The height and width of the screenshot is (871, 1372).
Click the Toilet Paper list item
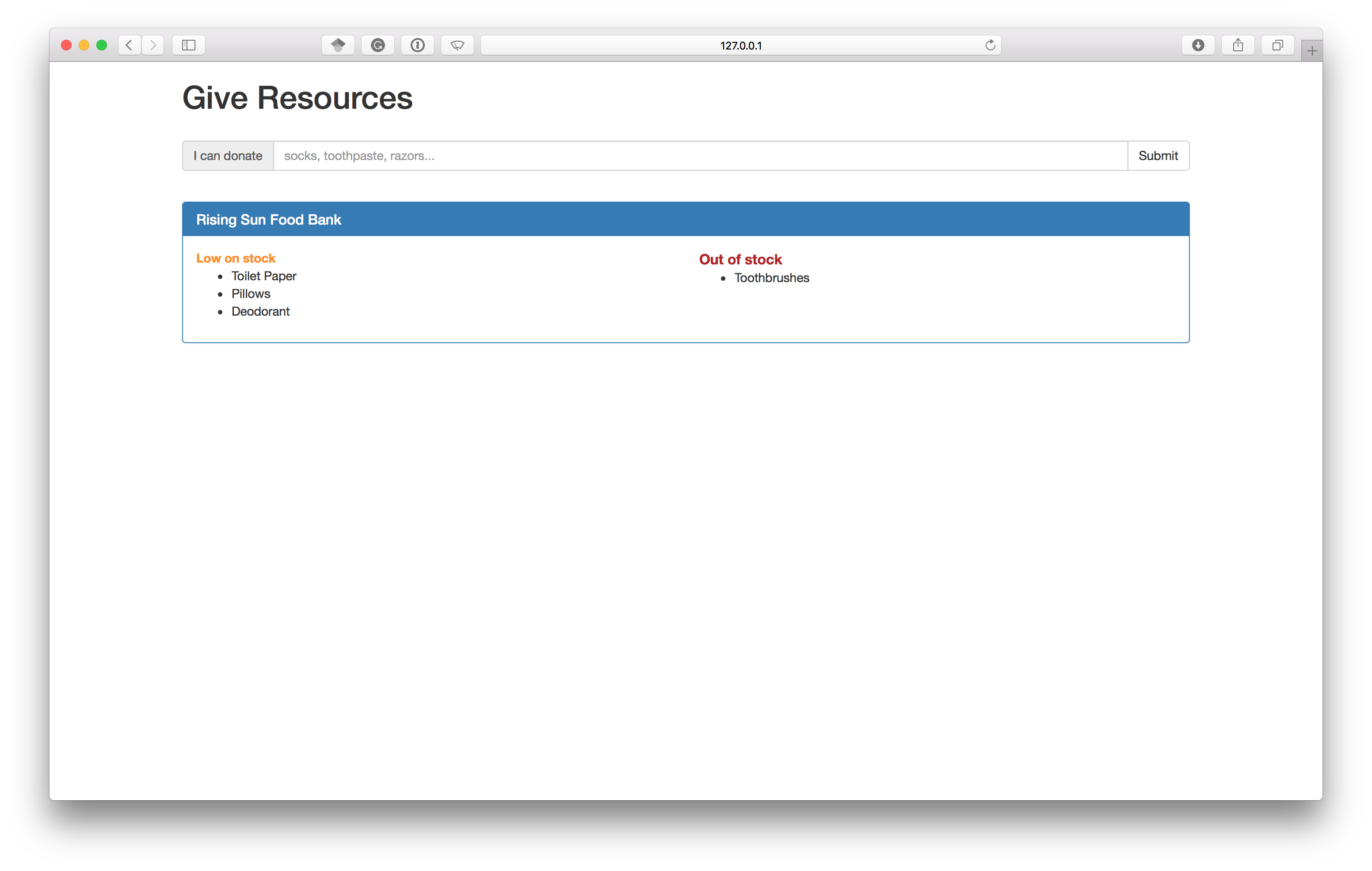[263, 276]
